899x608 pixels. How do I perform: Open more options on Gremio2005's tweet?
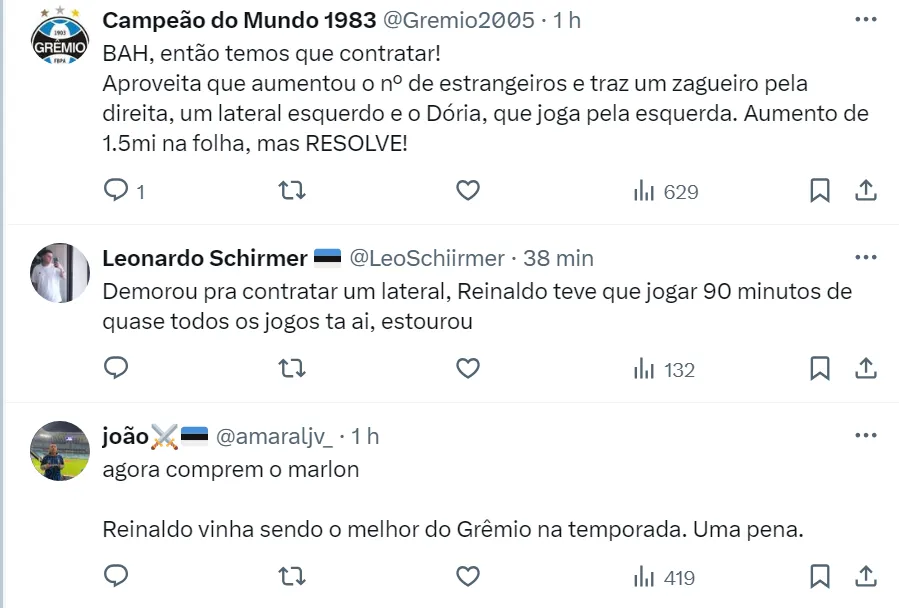[x=866, y=20]
